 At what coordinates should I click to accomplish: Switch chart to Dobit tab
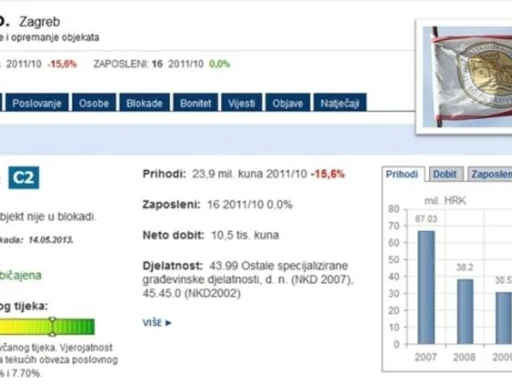tap(445, 174)
